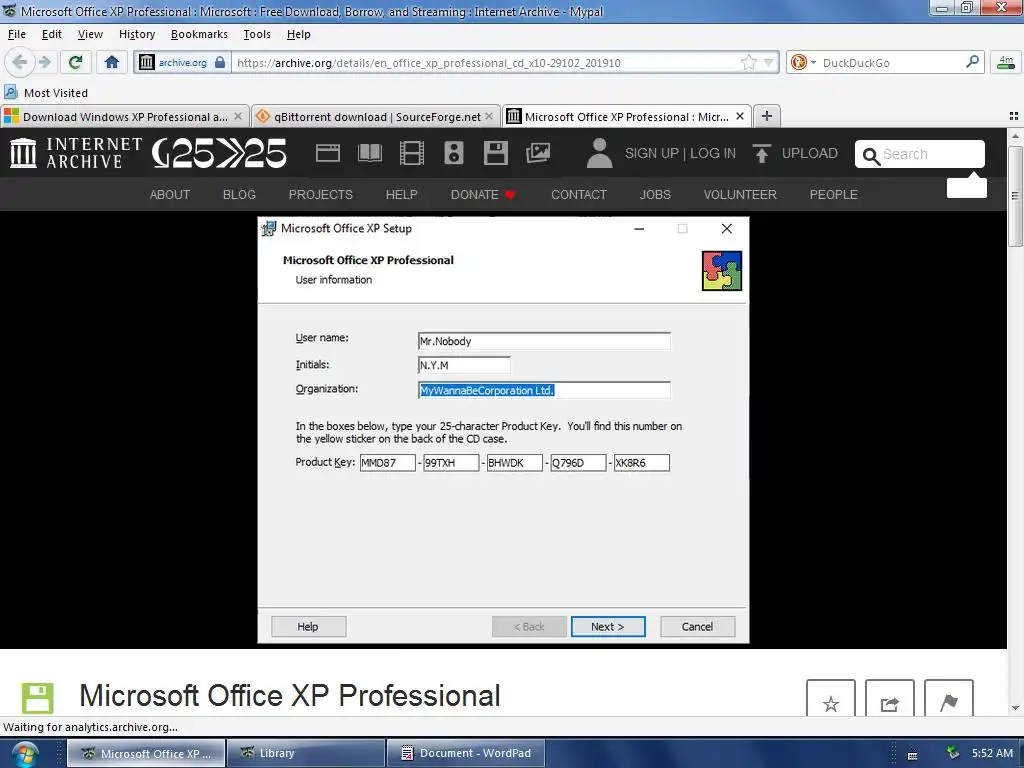Screen dimensions: 1024x768
Task: Switch to the Library taskbar window
Action: [306, 753]
